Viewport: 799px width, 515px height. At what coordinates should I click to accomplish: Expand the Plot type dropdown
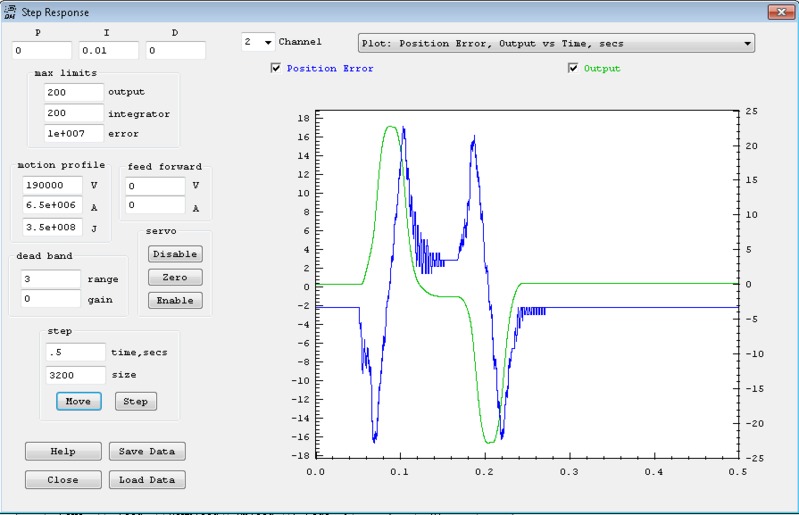coord(747,44)
